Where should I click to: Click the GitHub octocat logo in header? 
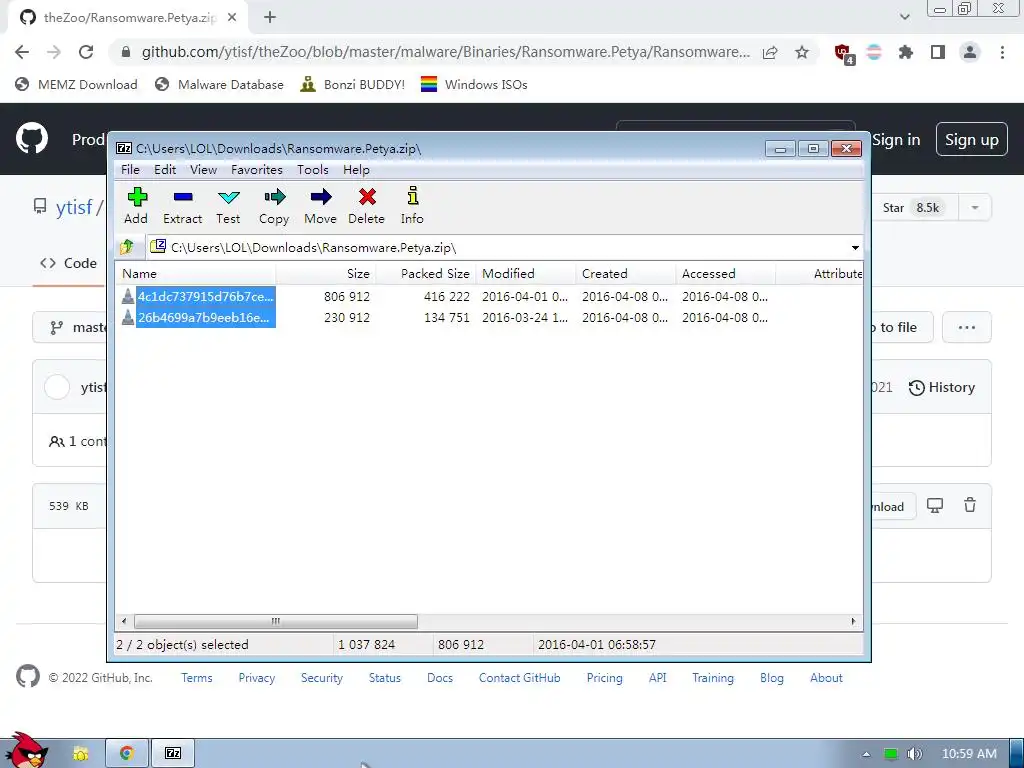32,138
